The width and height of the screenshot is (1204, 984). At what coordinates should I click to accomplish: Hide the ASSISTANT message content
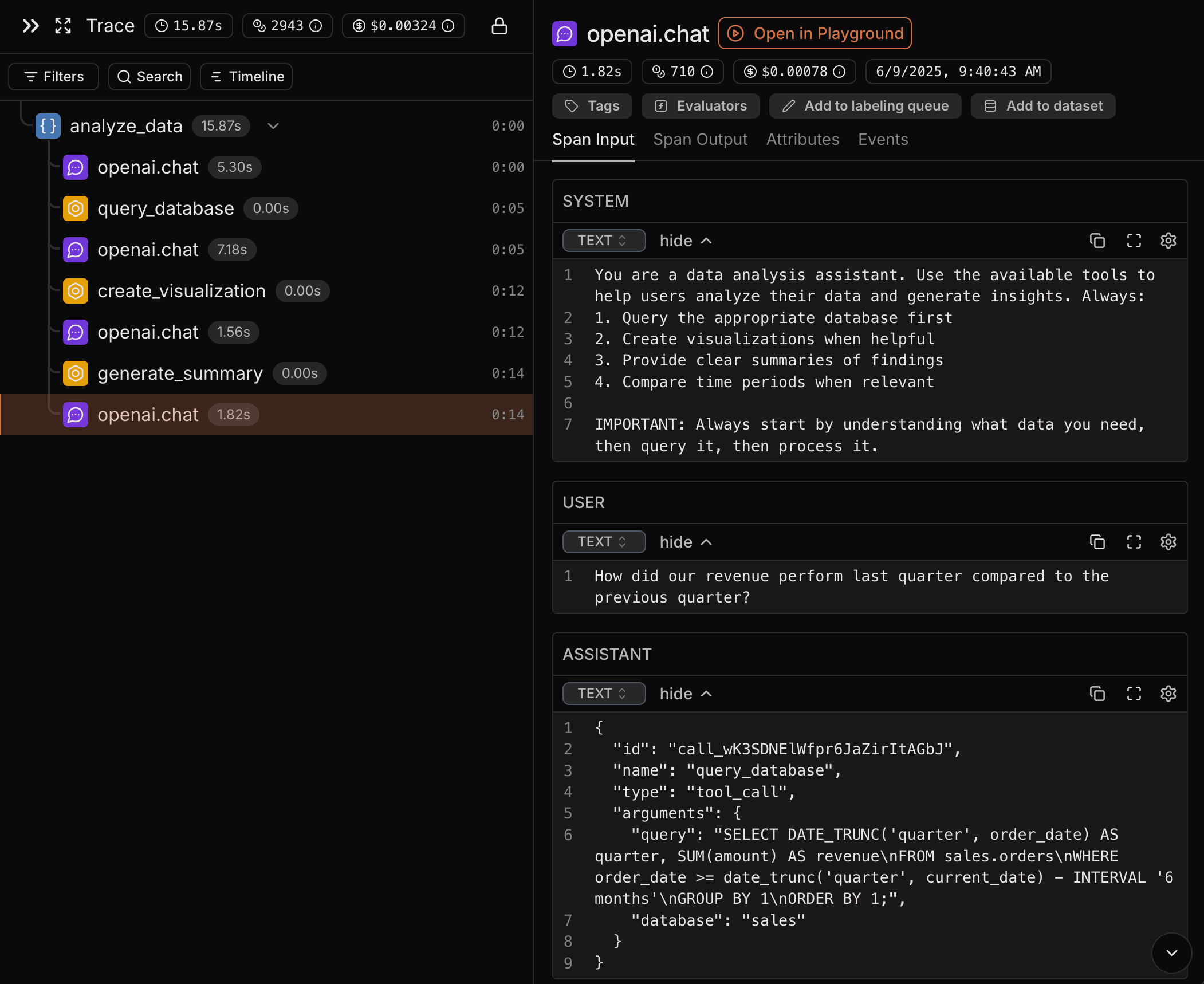coord(686,694)
